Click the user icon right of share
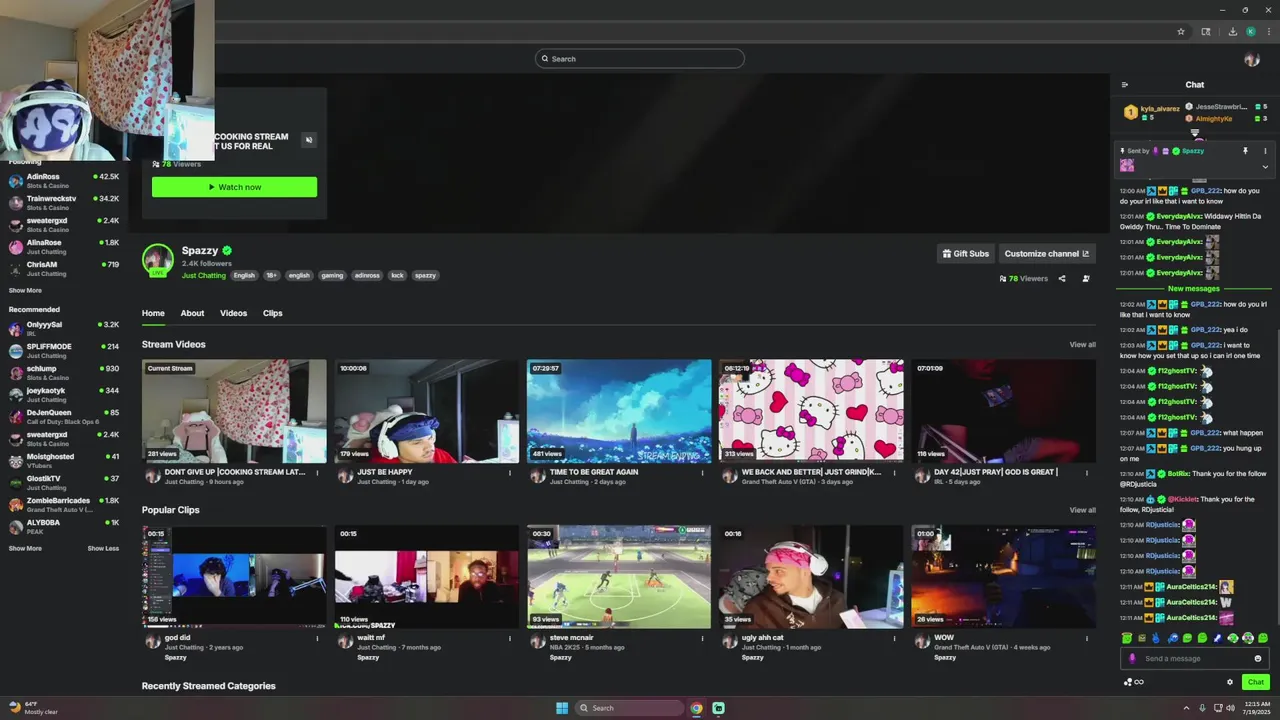 click(1086, 279)
